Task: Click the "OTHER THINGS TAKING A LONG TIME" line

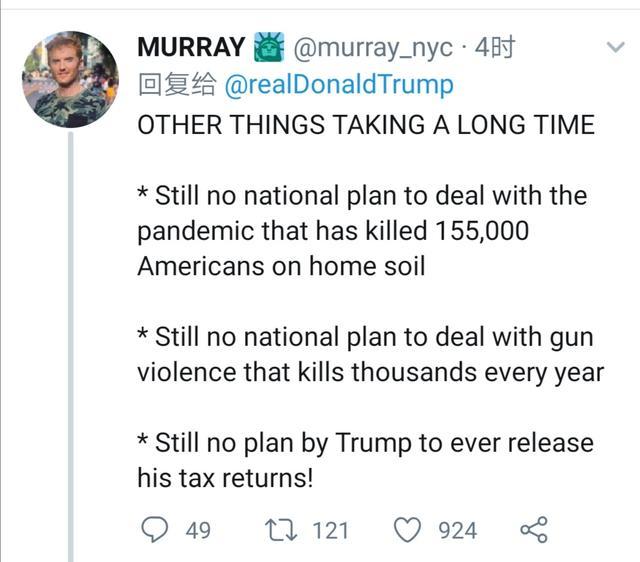Action: pyautogui.click(x=365, y=125)
